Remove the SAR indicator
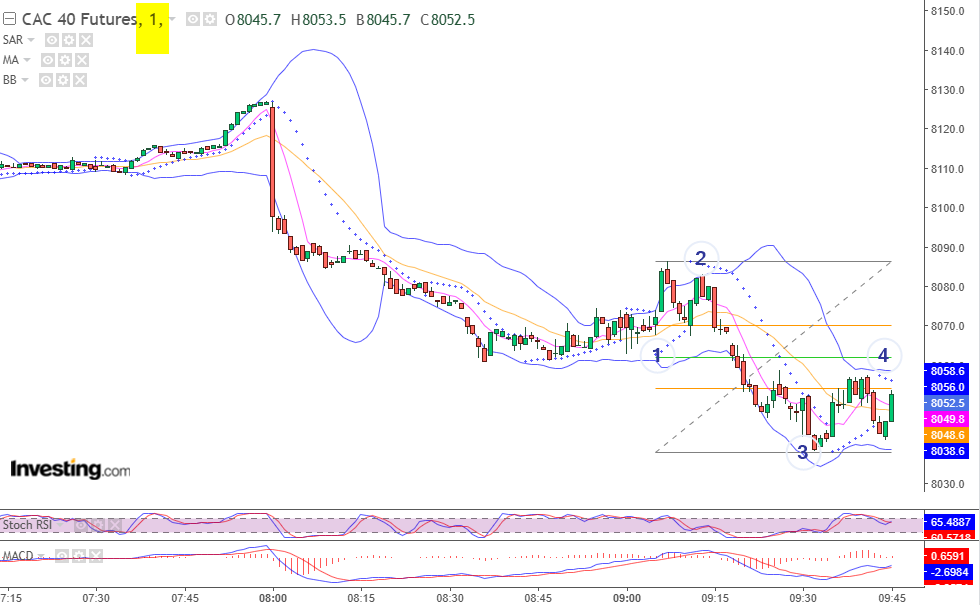 click(x=86, y=40)
